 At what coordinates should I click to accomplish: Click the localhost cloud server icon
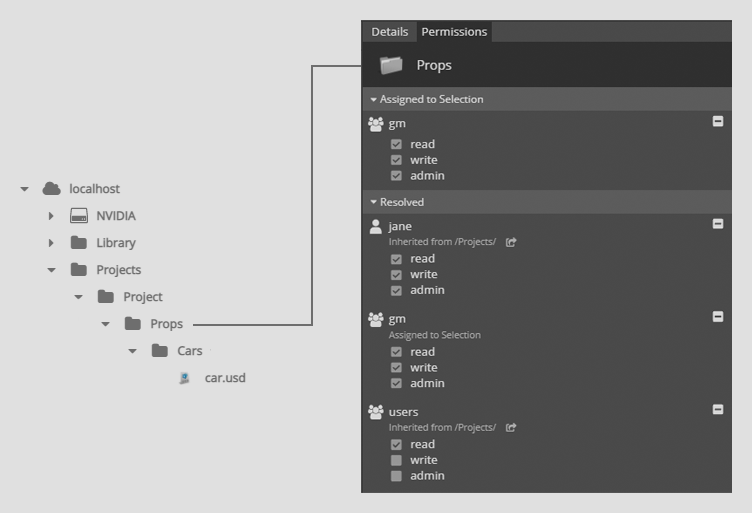tap(51, 188)
